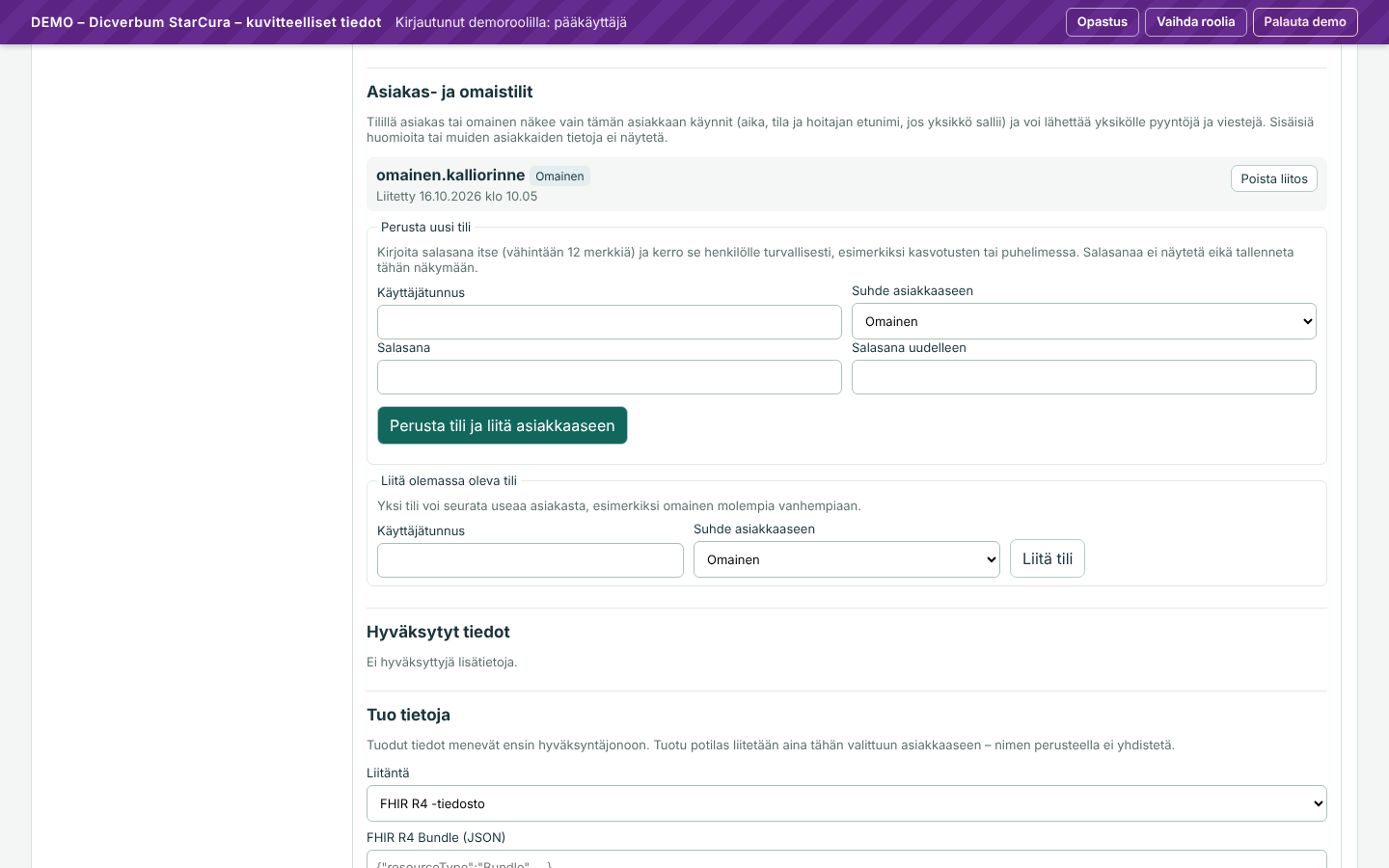Focus the new account Käyttäjätunnus field

click(610, 322)
